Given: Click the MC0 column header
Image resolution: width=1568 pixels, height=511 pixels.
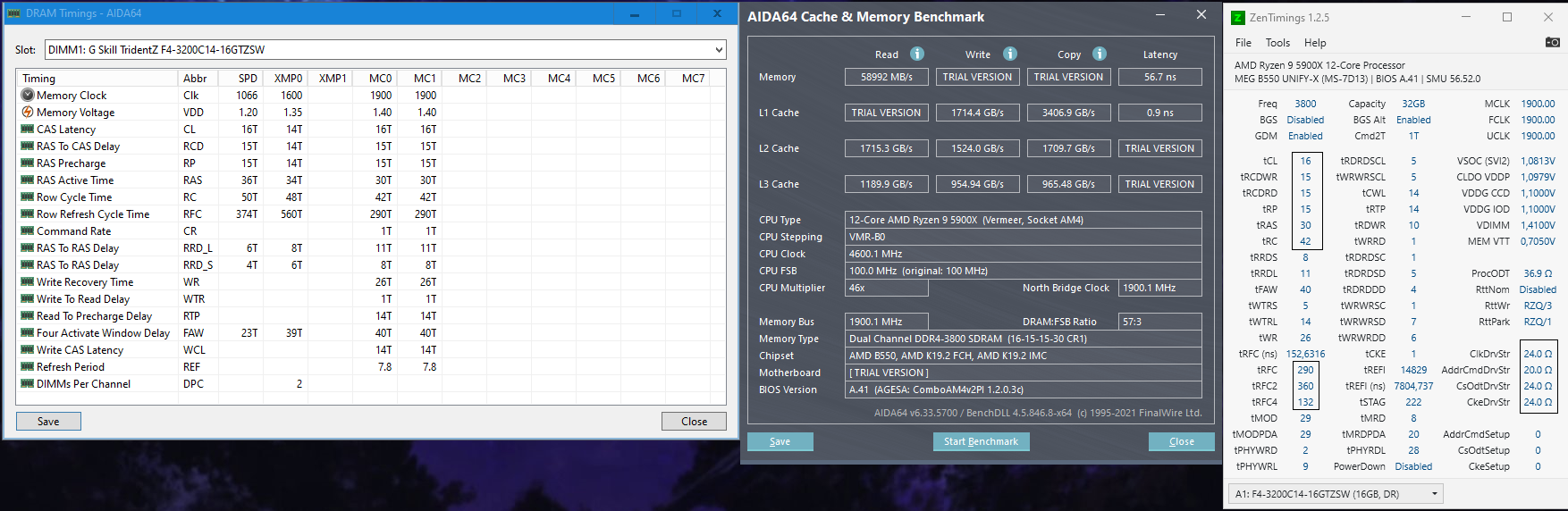Looking at the screenshot, I should coord(375,78).
